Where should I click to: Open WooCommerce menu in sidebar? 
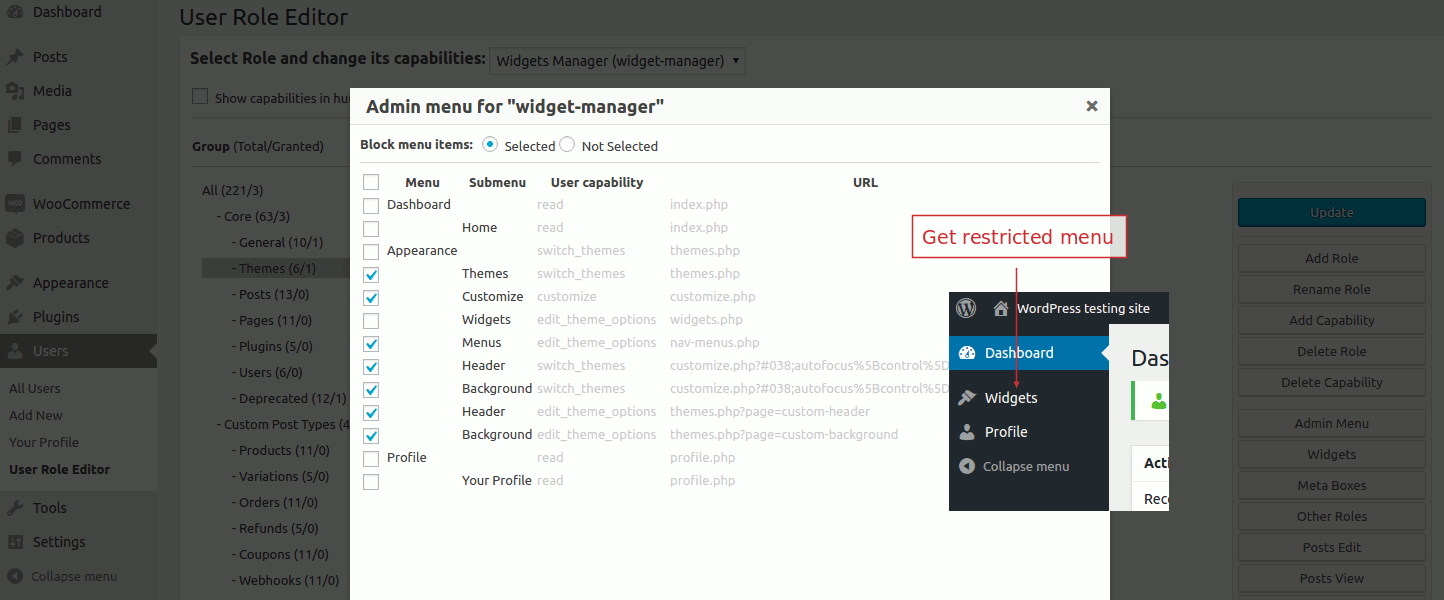point(78,204)
